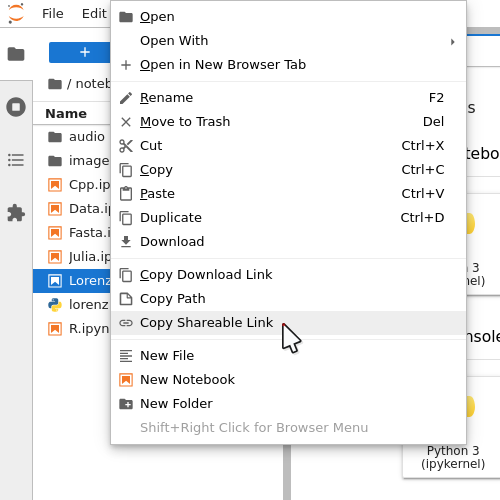The height and width of the screenshot is (500, 500).
Task: Select the images folder row
Action: [72, 161]
